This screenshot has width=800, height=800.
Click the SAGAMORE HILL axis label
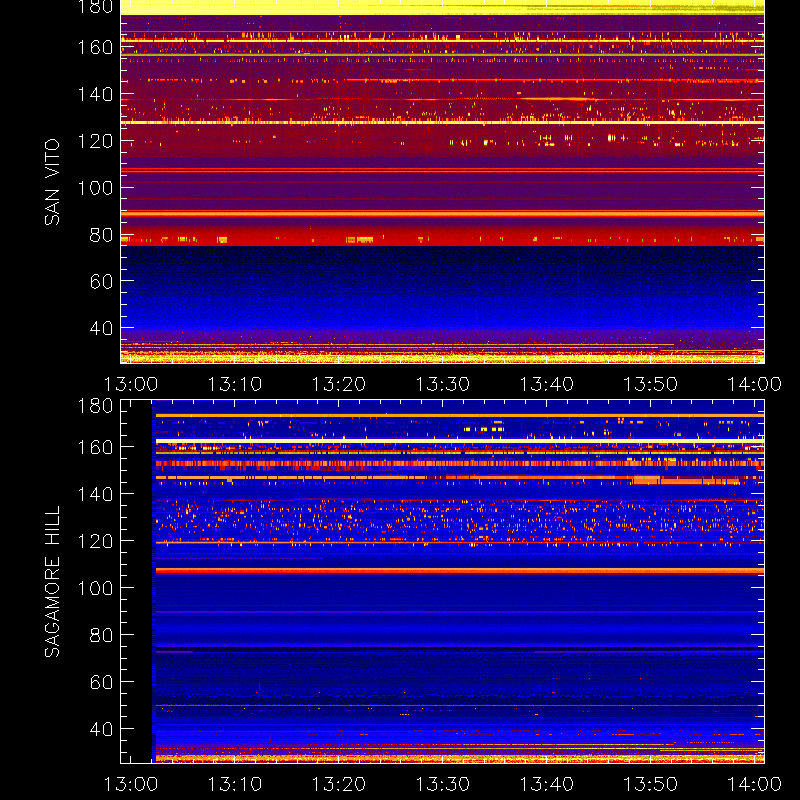pyautogui.click(x=52, y=582)
